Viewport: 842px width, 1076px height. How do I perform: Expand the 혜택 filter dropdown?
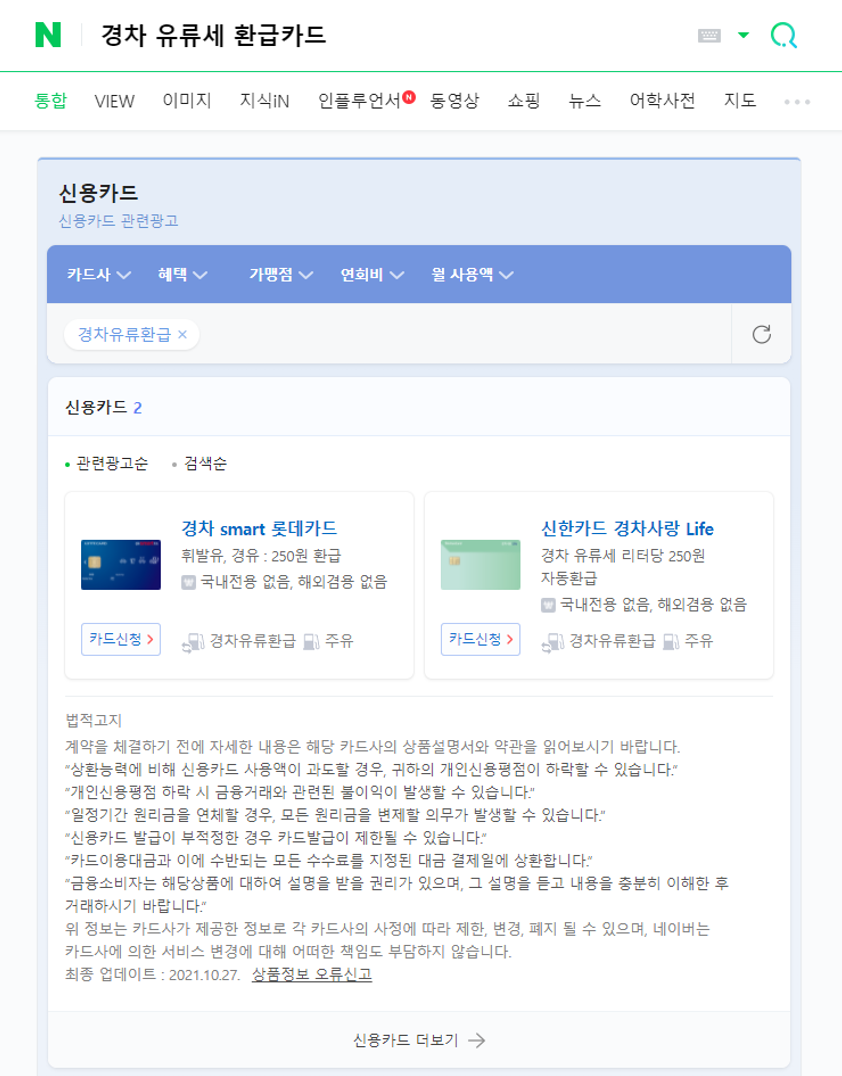point(183,274)
